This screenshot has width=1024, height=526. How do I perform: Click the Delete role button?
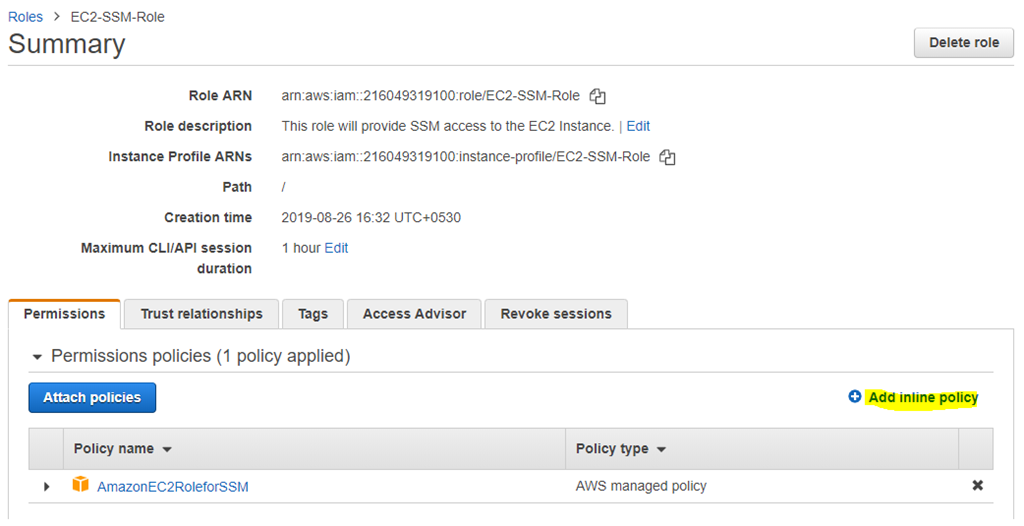(964, 42)
